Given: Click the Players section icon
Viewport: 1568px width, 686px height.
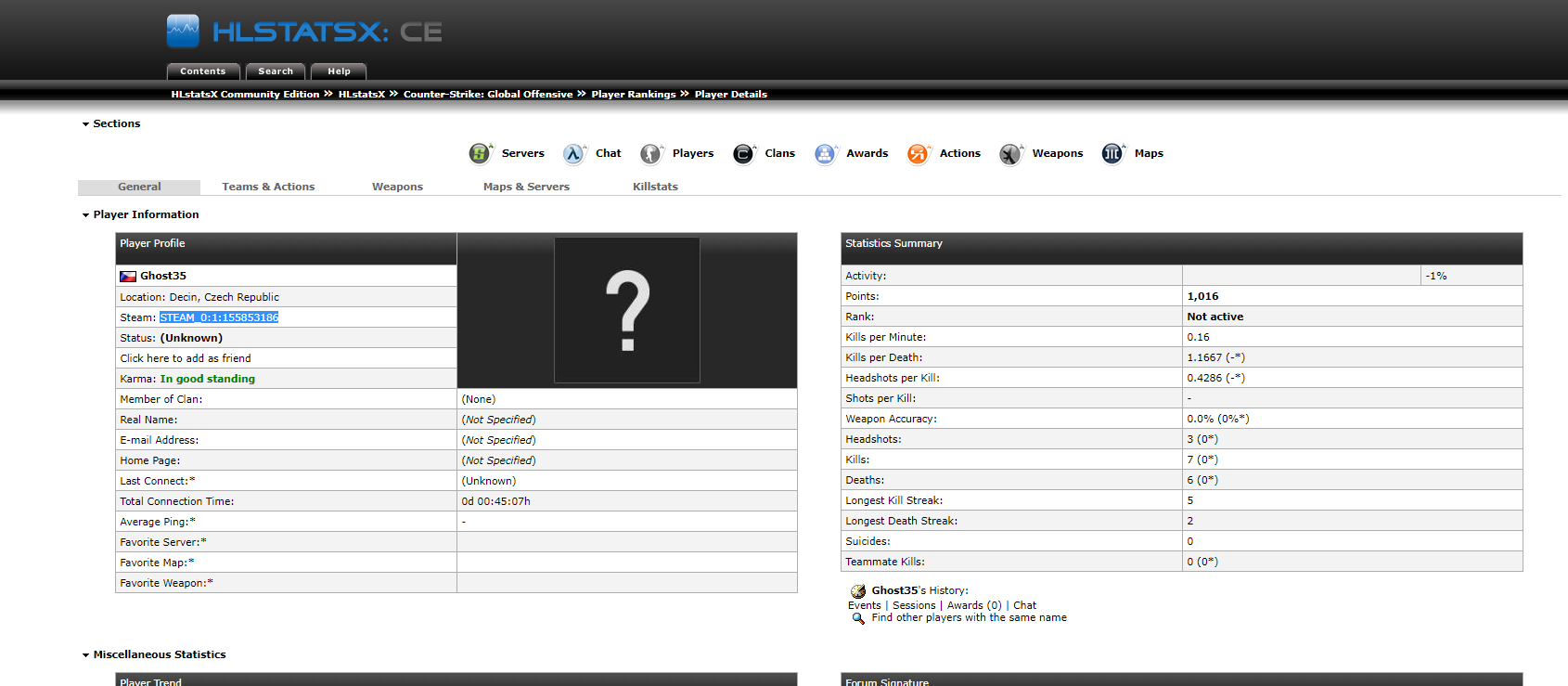Looking at the screenshot, I should point(651,153).
